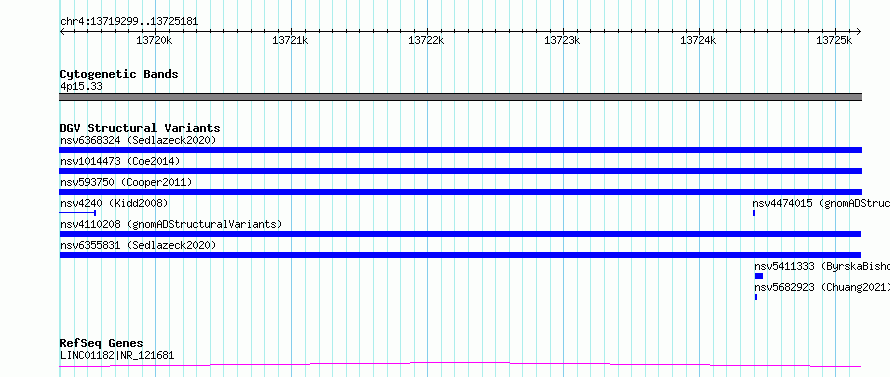The image size is (890, 377).
Task: Click the 13721k ruler tick label
Action: point(290,40)
